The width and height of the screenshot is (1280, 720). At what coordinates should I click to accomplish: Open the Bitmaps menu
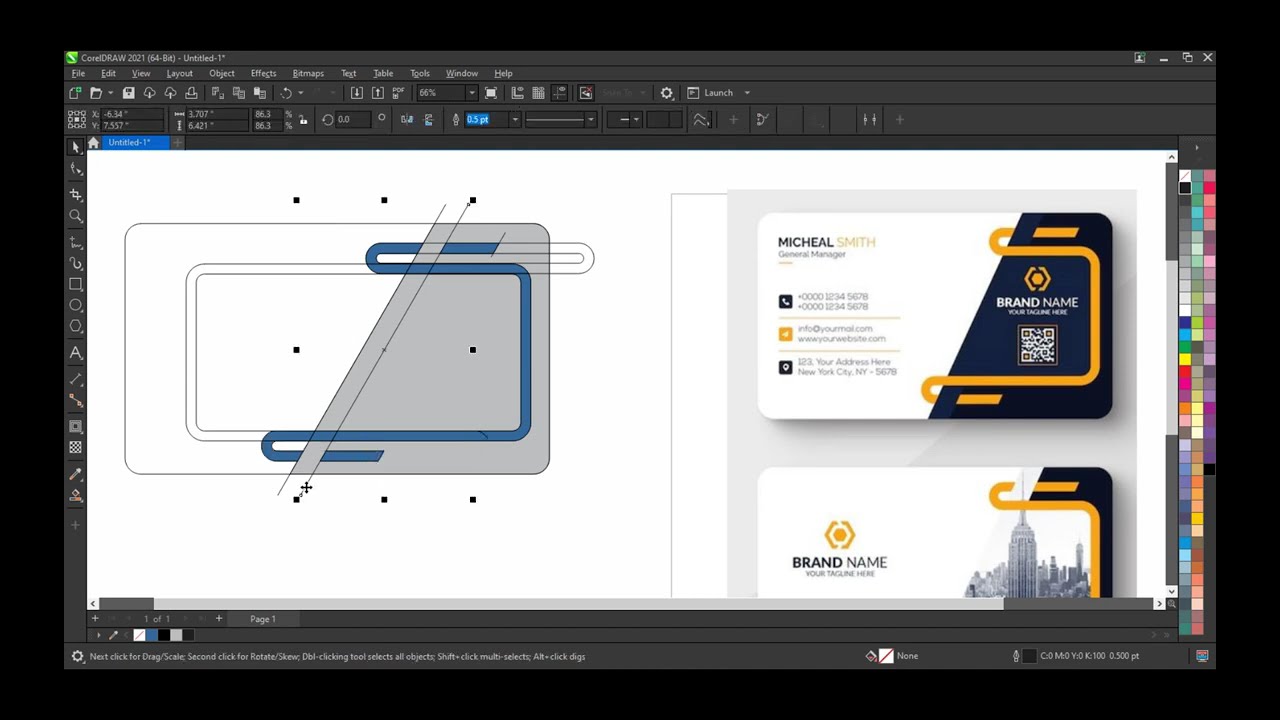(x=308, y=73)
